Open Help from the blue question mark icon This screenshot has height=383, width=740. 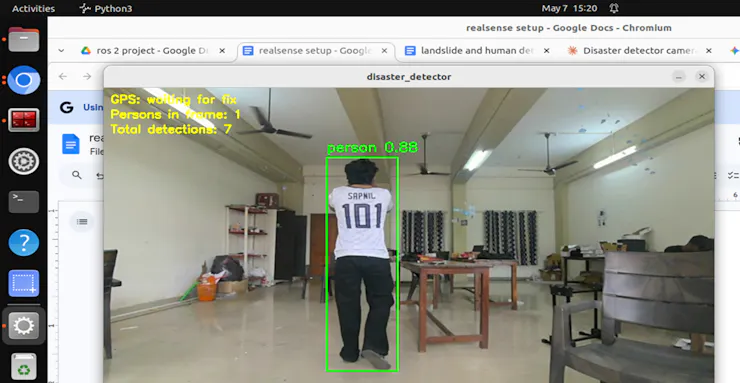[24, 242]
